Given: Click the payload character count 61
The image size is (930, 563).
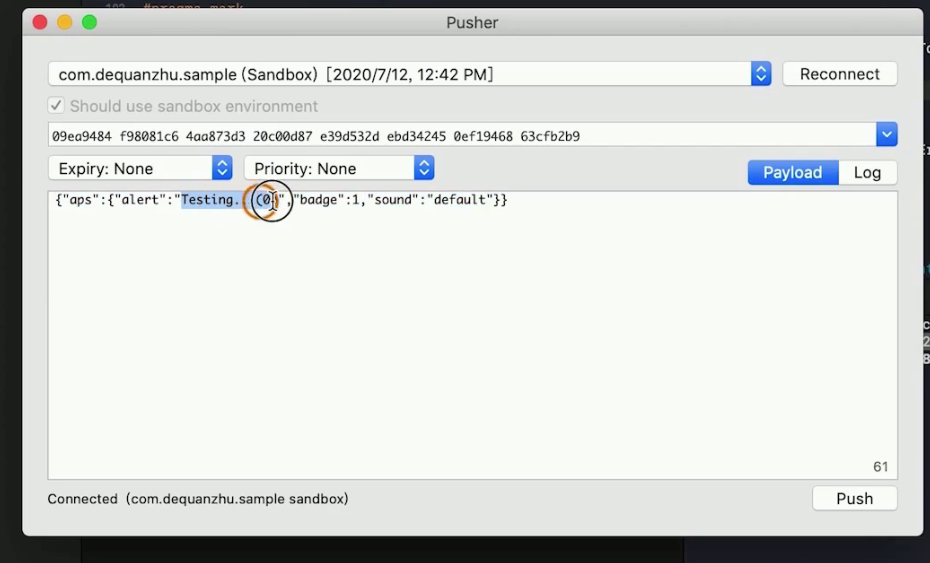Looking at the screenshot, I should pos(880,467).
